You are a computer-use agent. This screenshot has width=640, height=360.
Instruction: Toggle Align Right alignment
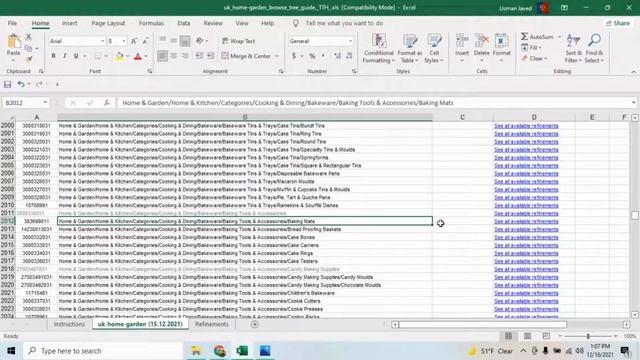185,56
